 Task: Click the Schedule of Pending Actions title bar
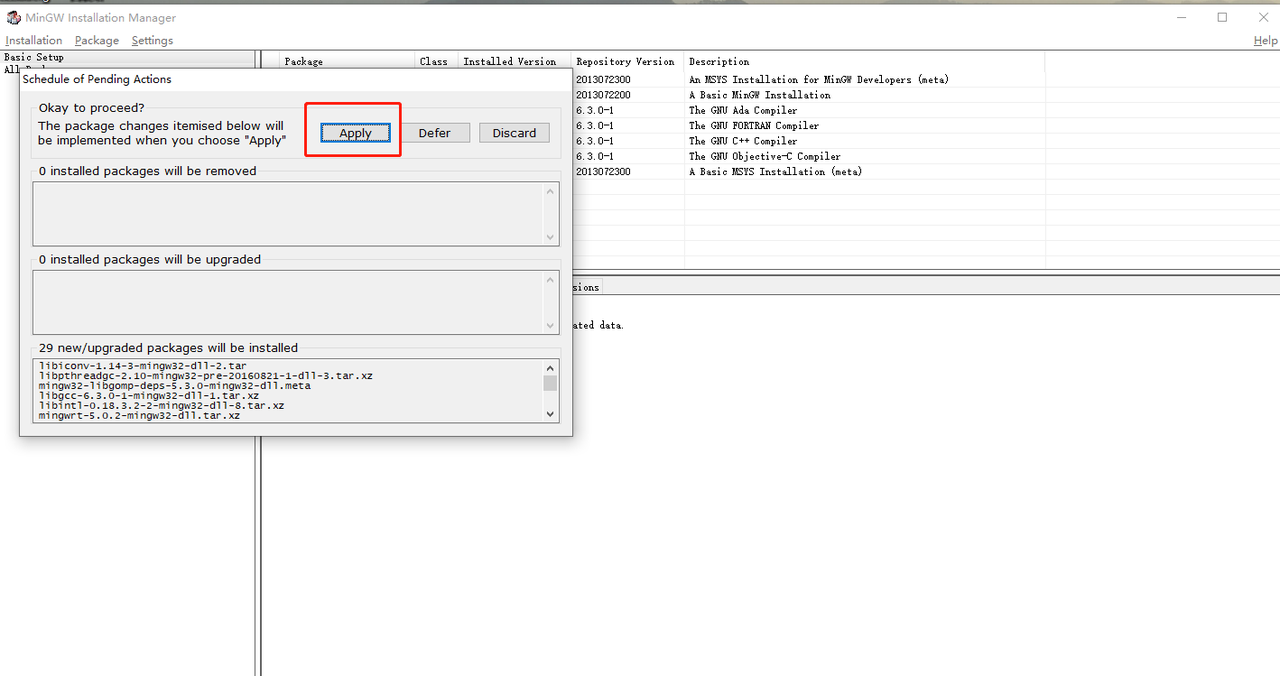pyautogui.click(x=295, y=79)
